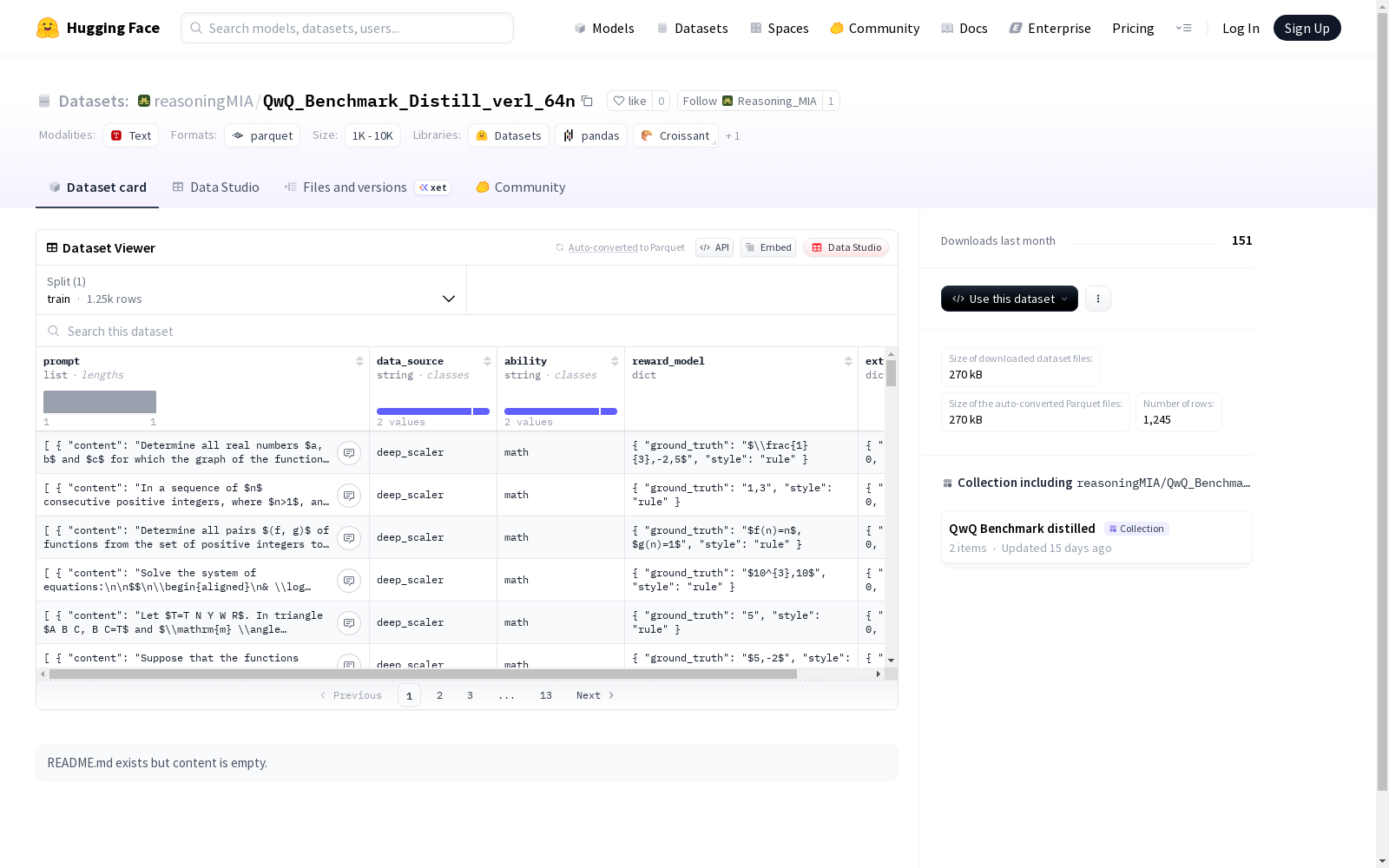Sort by the data_source column arrows
The width and height of the screenshot is (1389, 868).
click(487, 361)
